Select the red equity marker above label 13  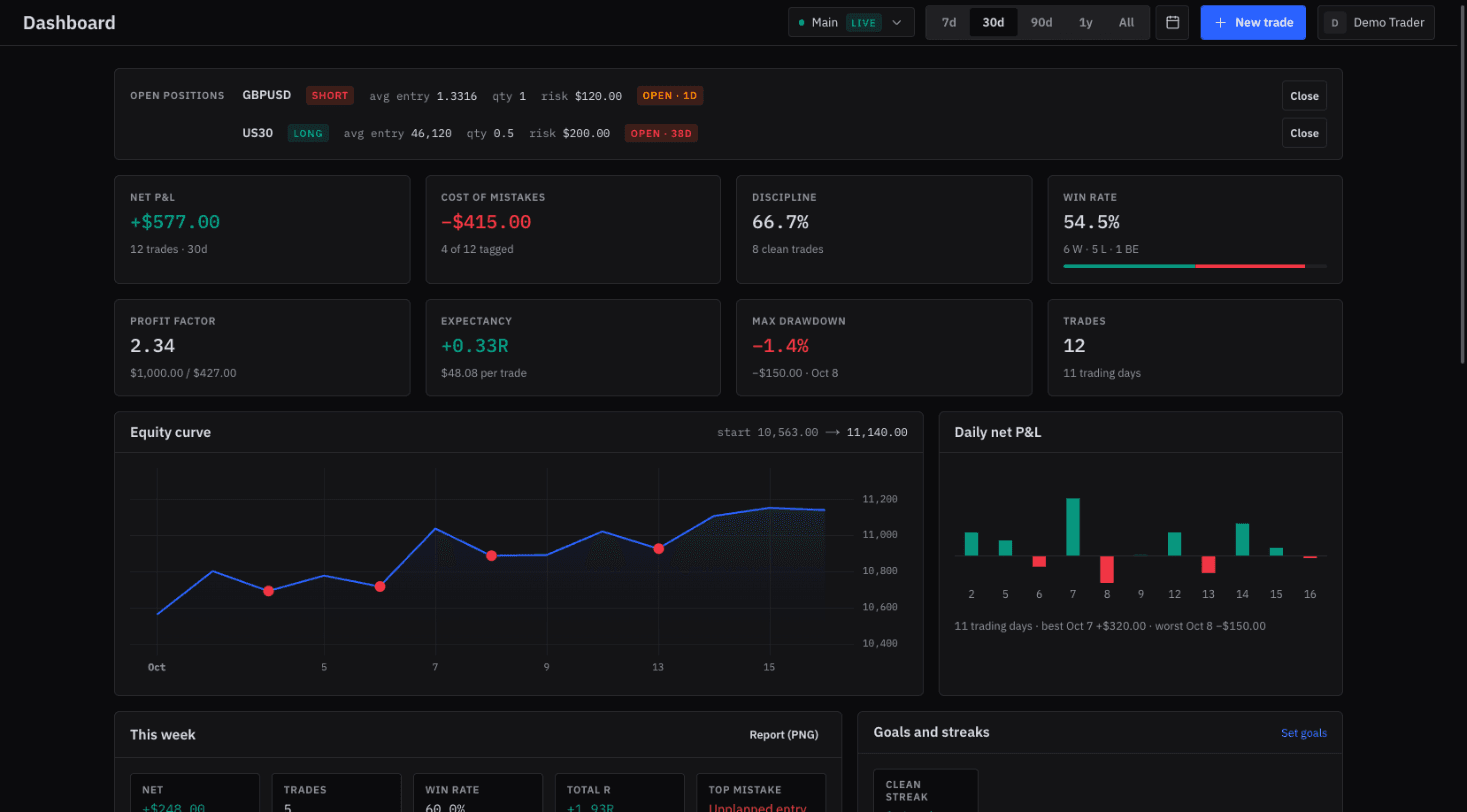click(x=658, y=548)
